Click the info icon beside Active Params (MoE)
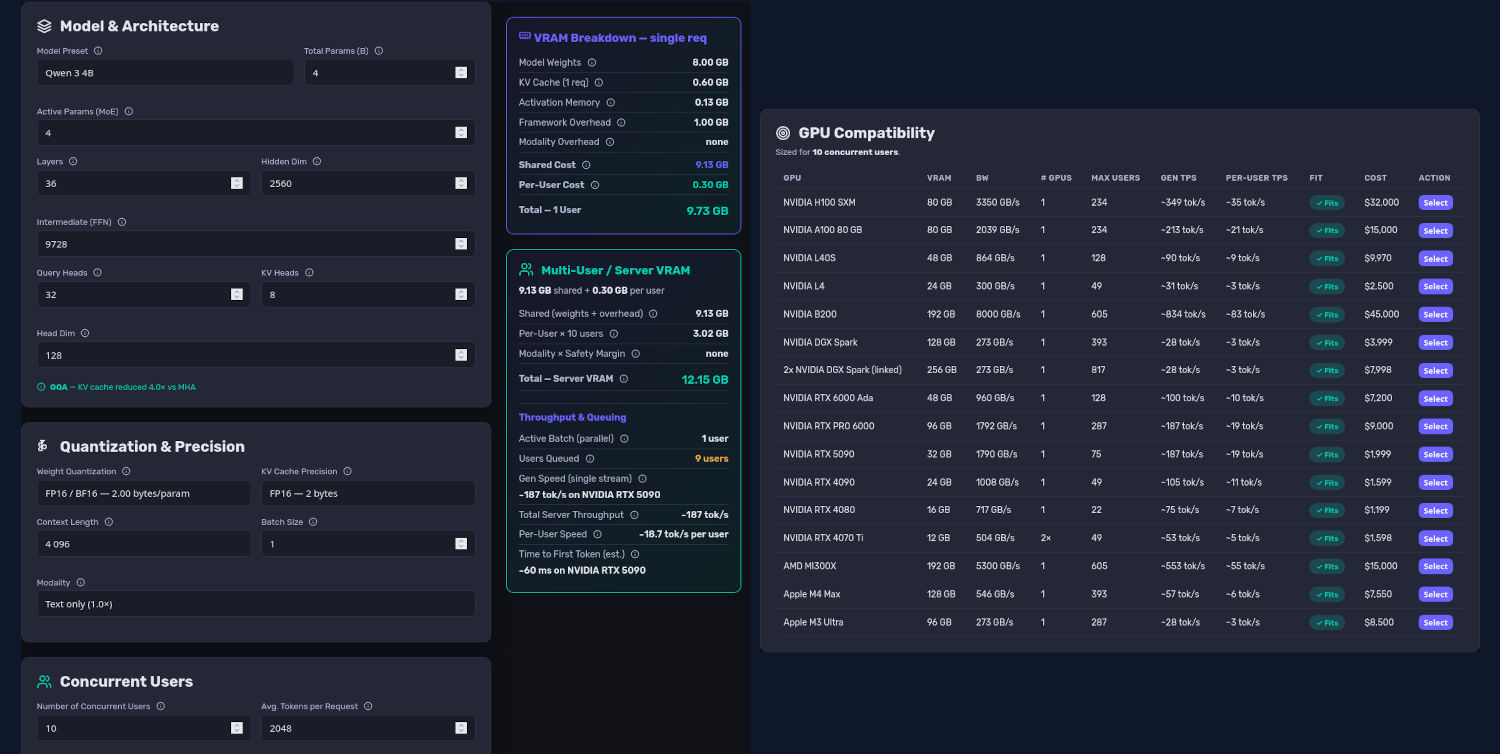 click(129, 112)
